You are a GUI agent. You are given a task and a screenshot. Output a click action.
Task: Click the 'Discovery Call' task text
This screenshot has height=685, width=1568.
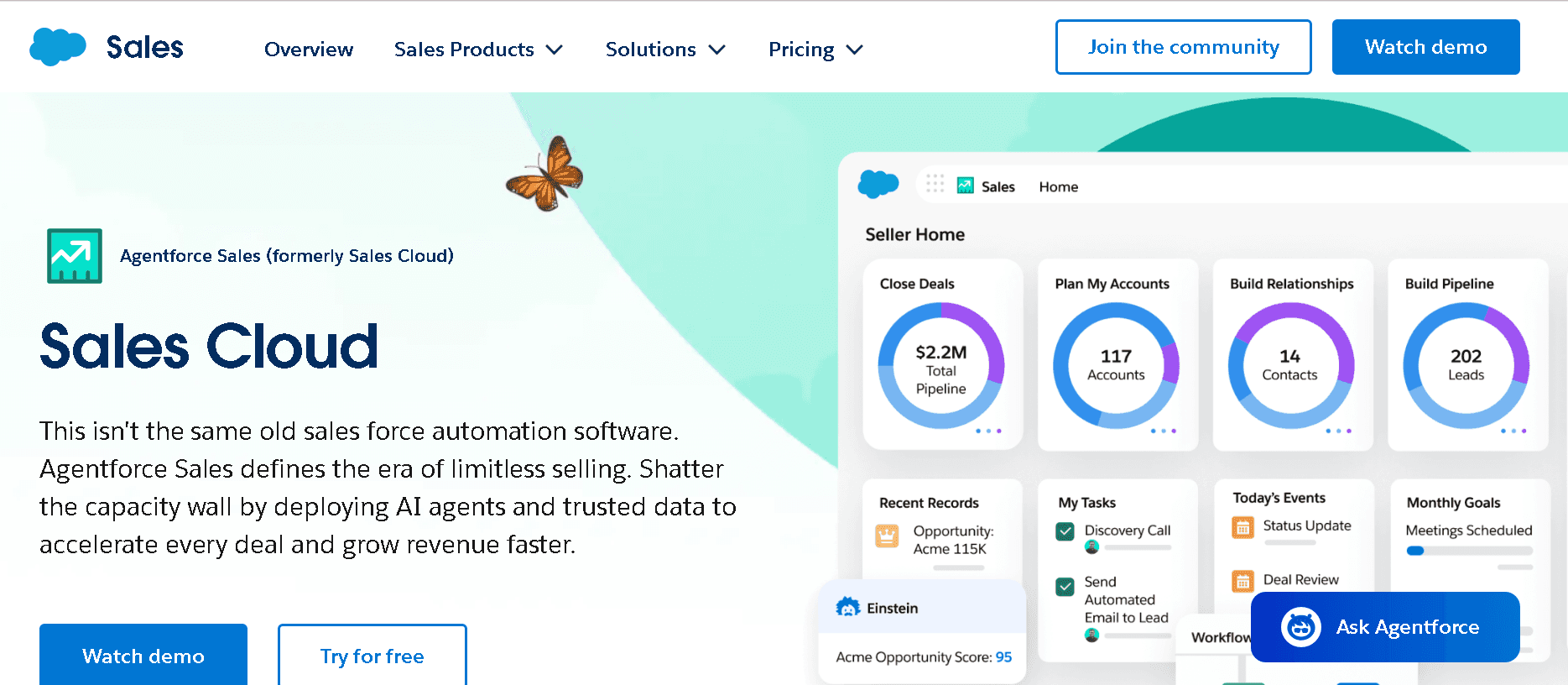[x=1128, y=531]
